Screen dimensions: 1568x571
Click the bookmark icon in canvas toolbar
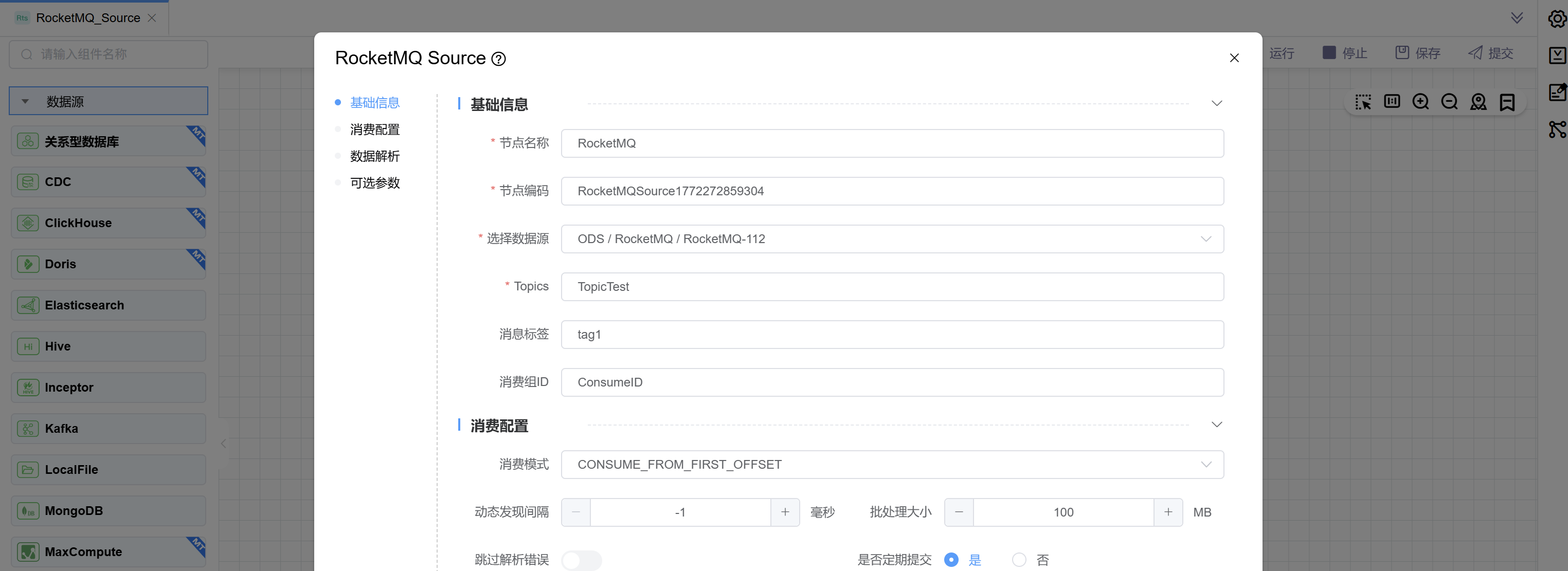click(1507, 102)
